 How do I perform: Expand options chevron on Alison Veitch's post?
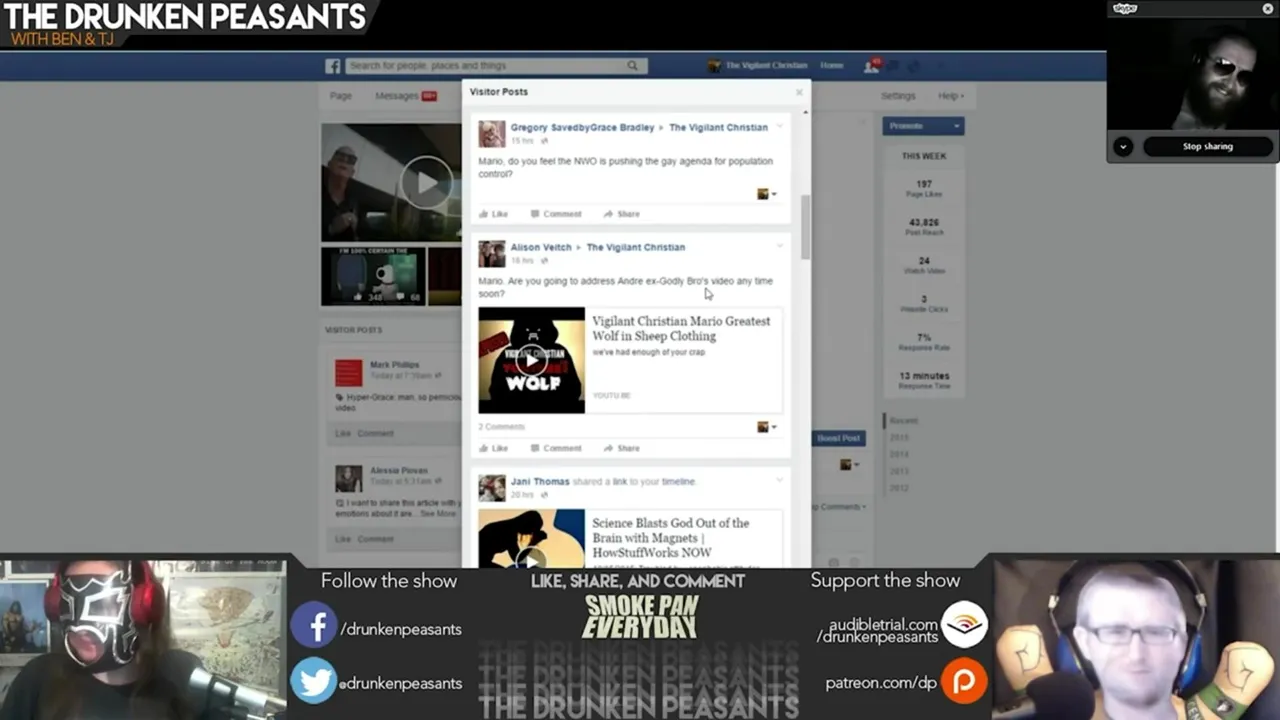780,245
